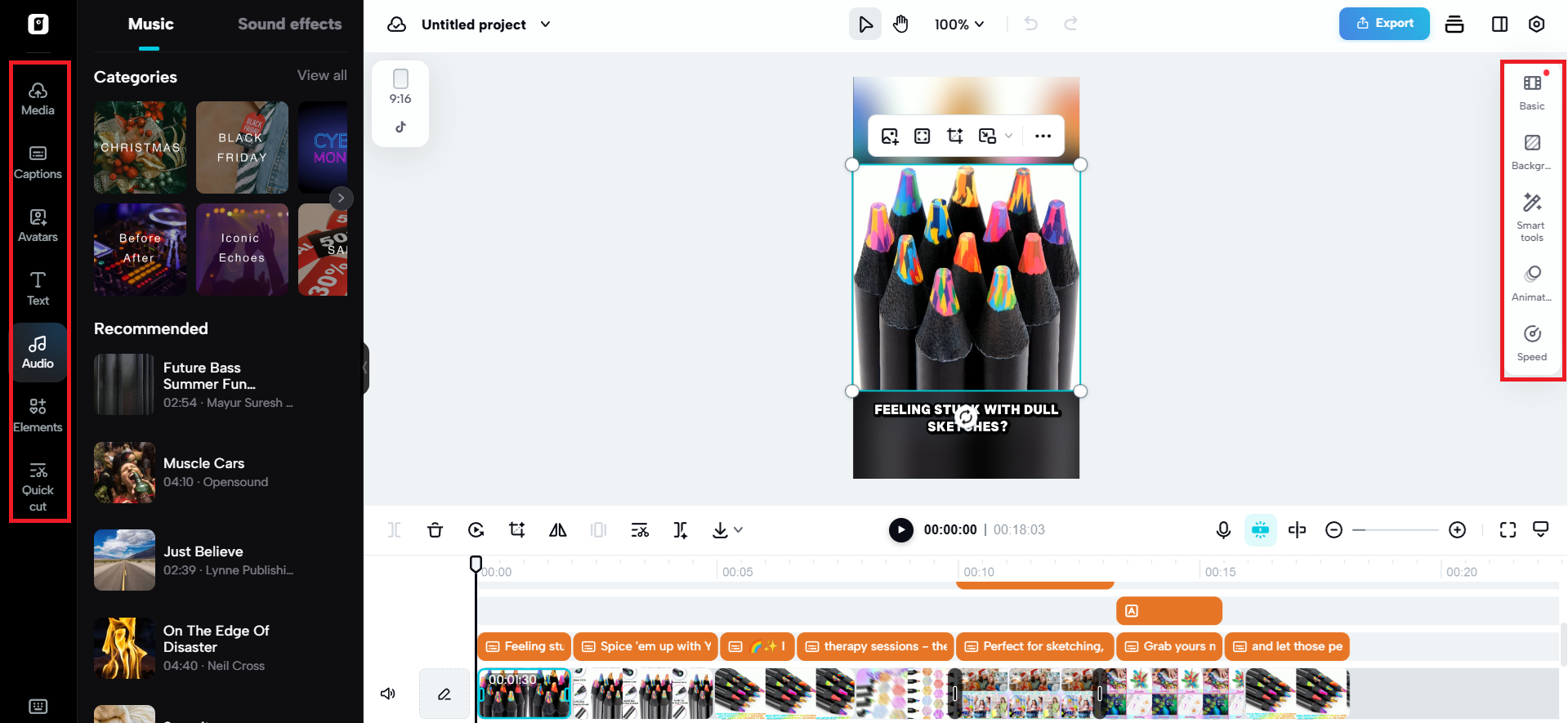Expand the download dropdown in the timeline toolbar
This screenshot has height=723, width=1568.
pyautogui.click(x=739, y=530)
